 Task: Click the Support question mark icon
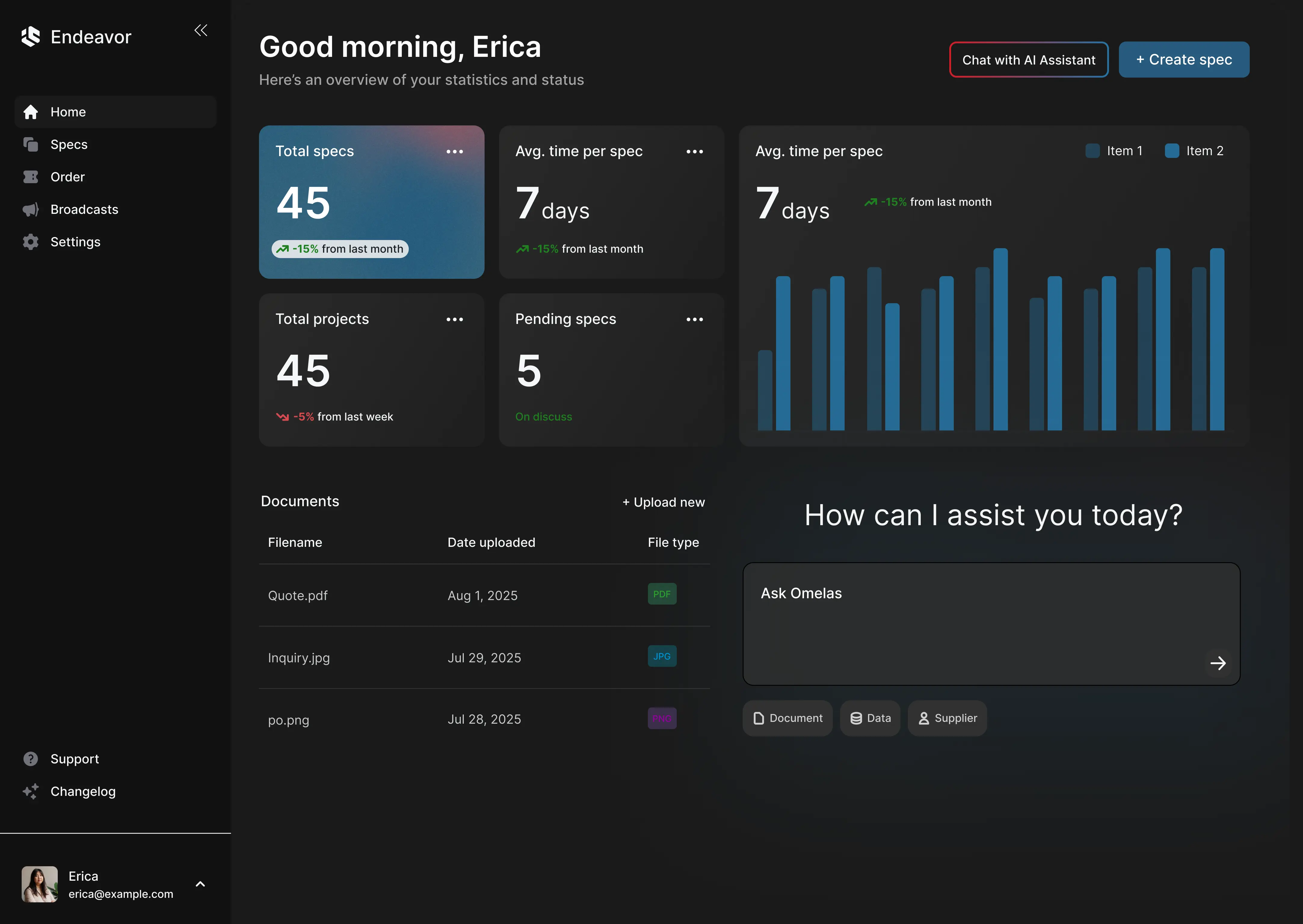tap(30, 759)
